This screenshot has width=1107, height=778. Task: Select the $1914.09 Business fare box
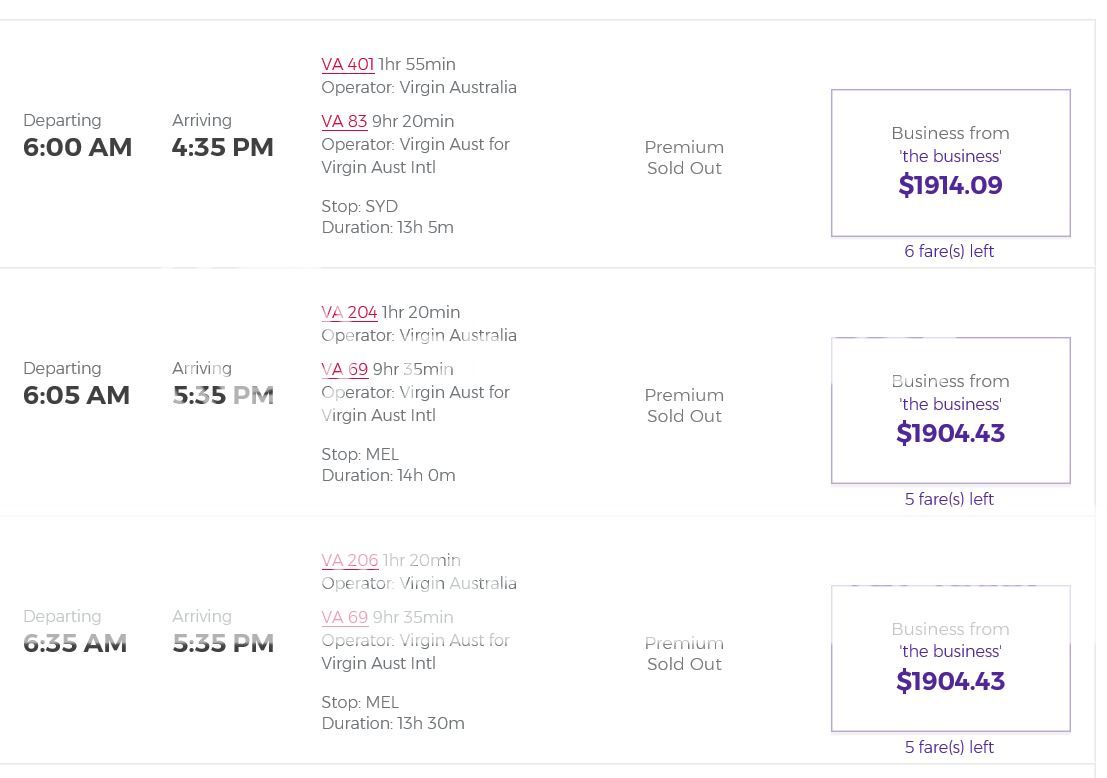(950, 163)
